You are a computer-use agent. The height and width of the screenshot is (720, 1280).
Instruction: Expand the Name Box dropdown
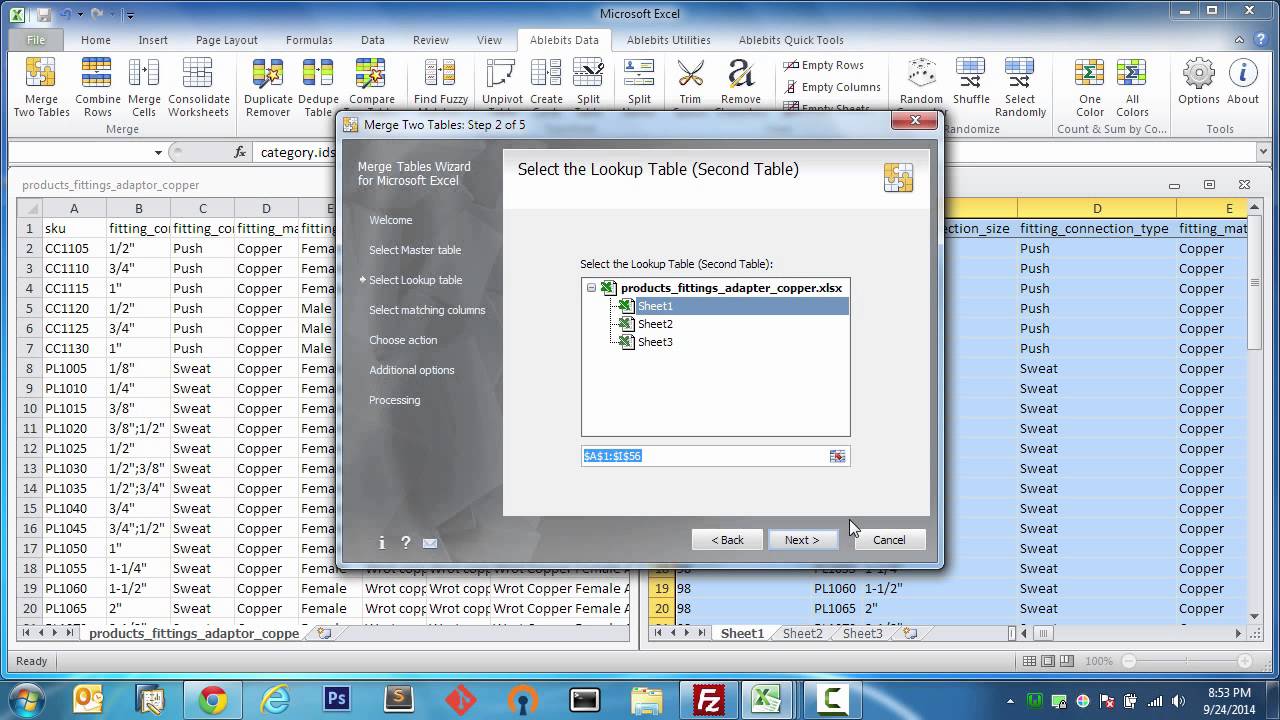(x=158, y=153)
